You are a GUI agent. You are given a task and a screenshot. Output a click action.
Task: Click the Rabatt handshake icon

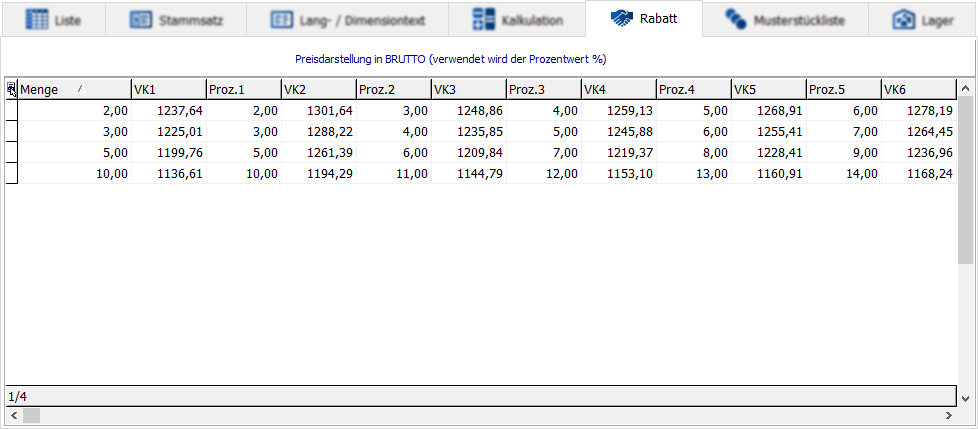[x=622, y=19]
